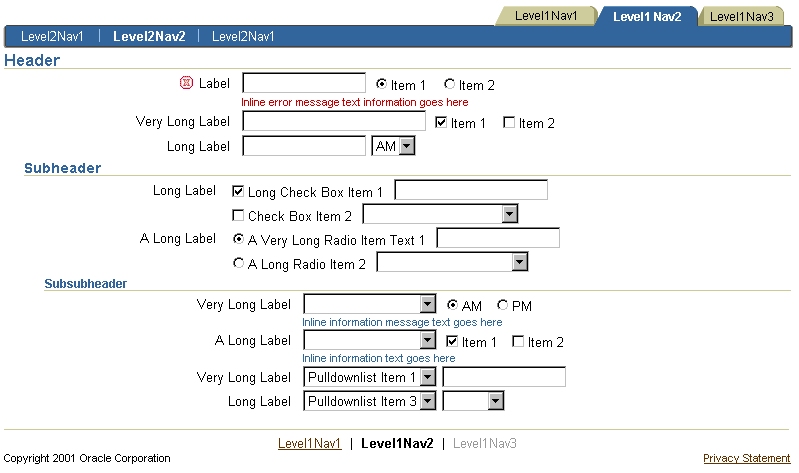Screen dimensions: 799x473
Task: Select A Long Radio Item 2
Action: point(238,263)
